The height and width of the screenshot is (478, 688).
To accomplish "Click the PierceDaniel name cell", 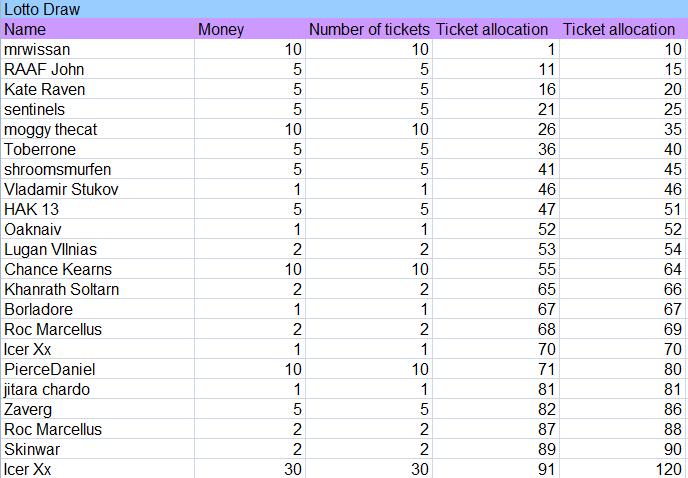I will pyautogui.click(x=52, y=370).
